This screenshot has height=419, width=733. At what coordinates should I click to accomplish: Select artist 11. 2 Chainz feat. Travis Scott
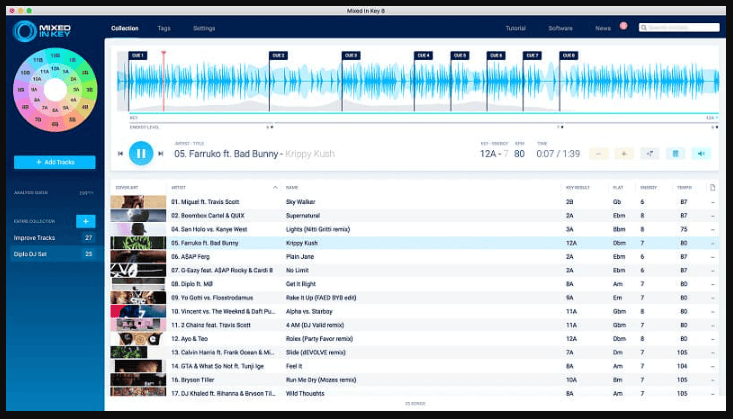[211, 325]
